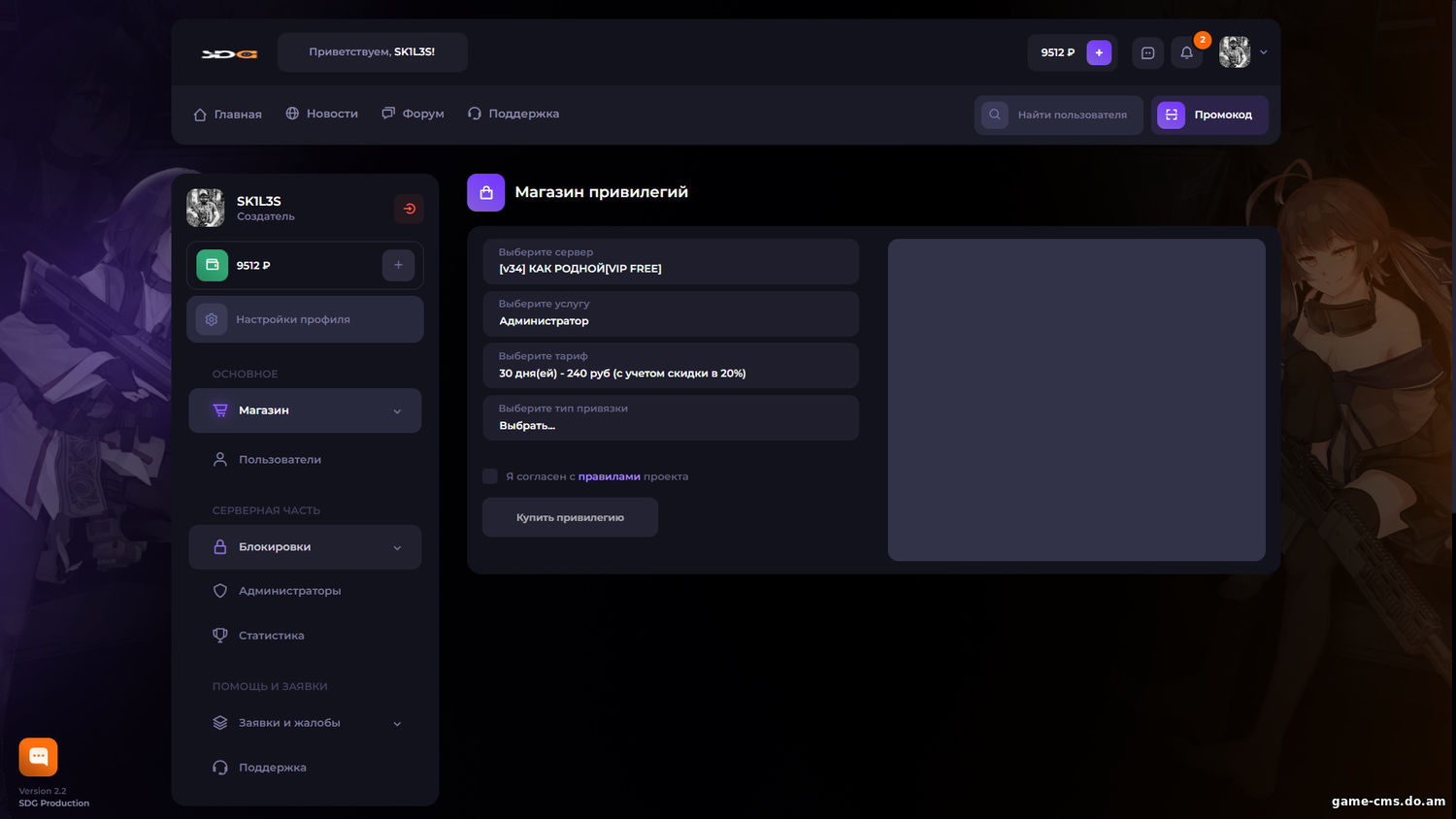The height and width of the screenshot is (819, 1456).
Task: Click the red logout icon beside SK1L3S
Action: 409,209
